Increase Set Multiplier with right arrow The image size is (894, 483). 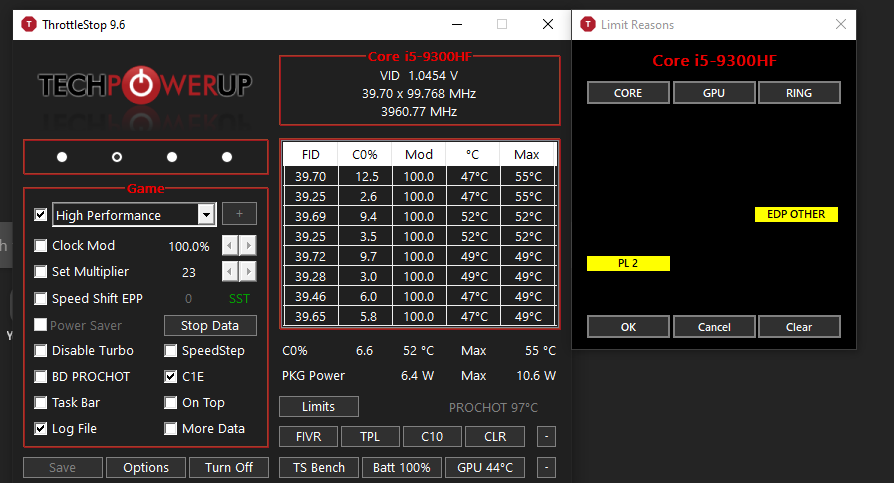tap(248, 271)
